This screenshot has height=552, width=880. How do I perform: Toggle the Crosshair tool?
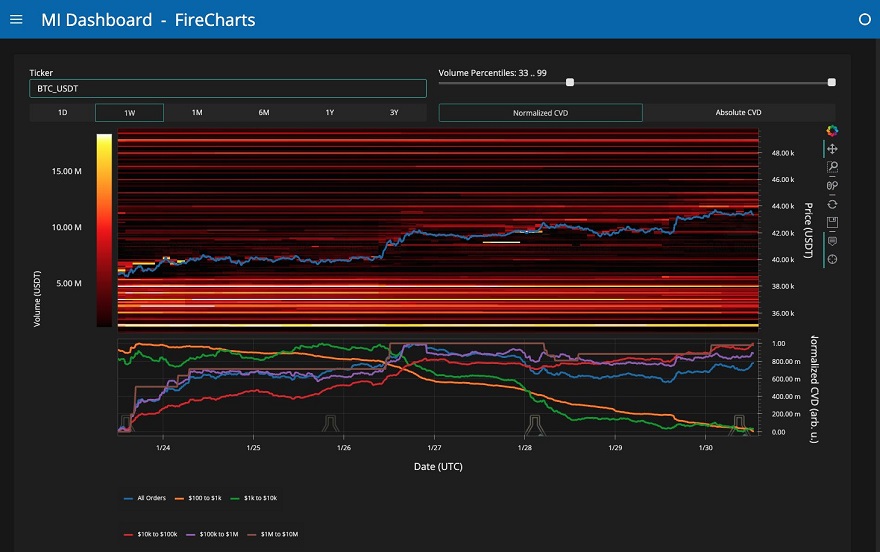point(832,260)
